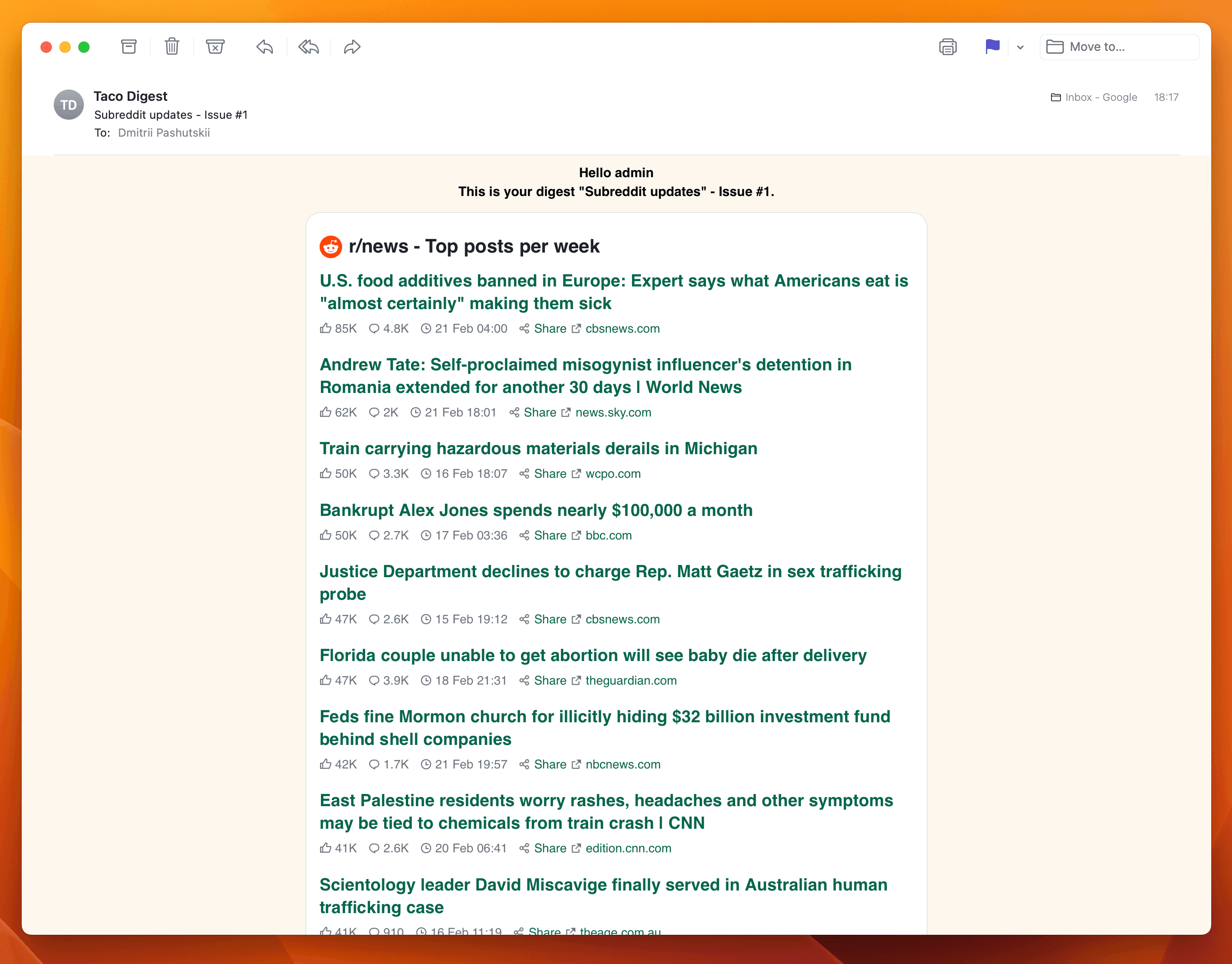Viewport: 1232px width, 964px height.
Task: Delete the email using the trash icon
Action: (x=172, y=47)
